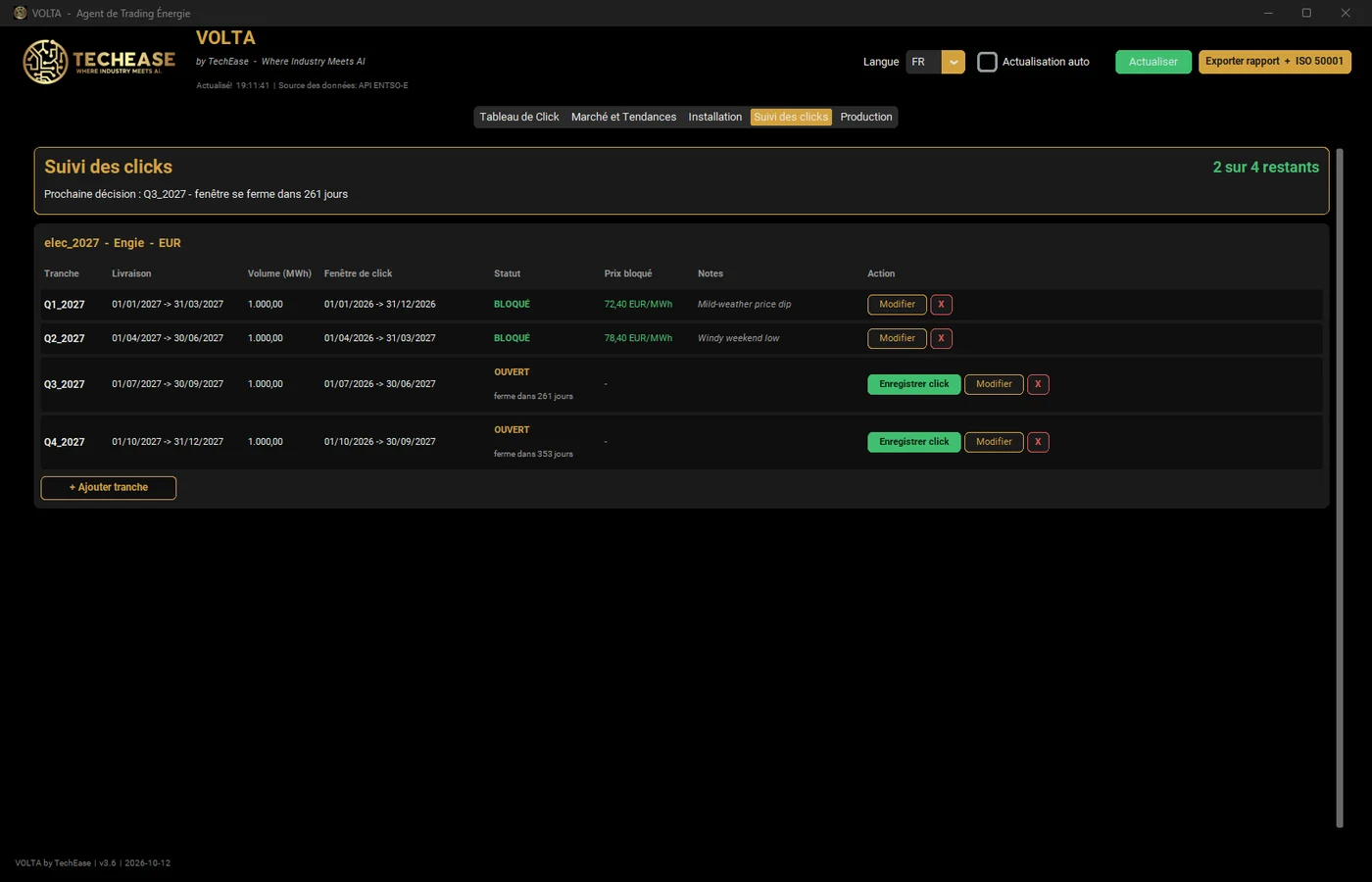This screenshot has height=882, width=1372.
Task: Click the FR language field
Action: (x=923, y=62)
